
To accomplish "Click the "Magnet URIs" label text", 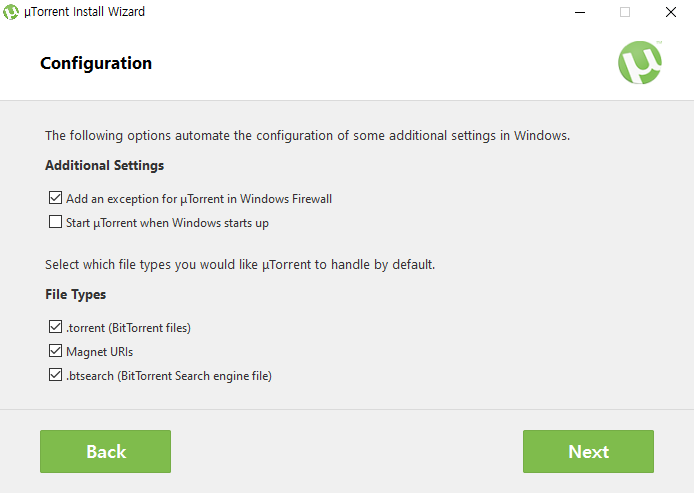I will [99, 352].
